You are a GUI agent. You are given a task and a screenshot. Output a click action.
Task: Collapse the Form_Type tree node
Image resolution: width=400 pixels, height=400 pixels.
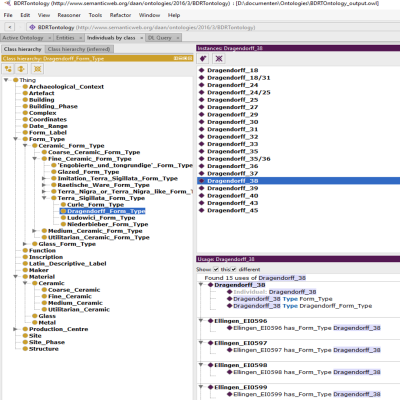(x=15, y=139)
